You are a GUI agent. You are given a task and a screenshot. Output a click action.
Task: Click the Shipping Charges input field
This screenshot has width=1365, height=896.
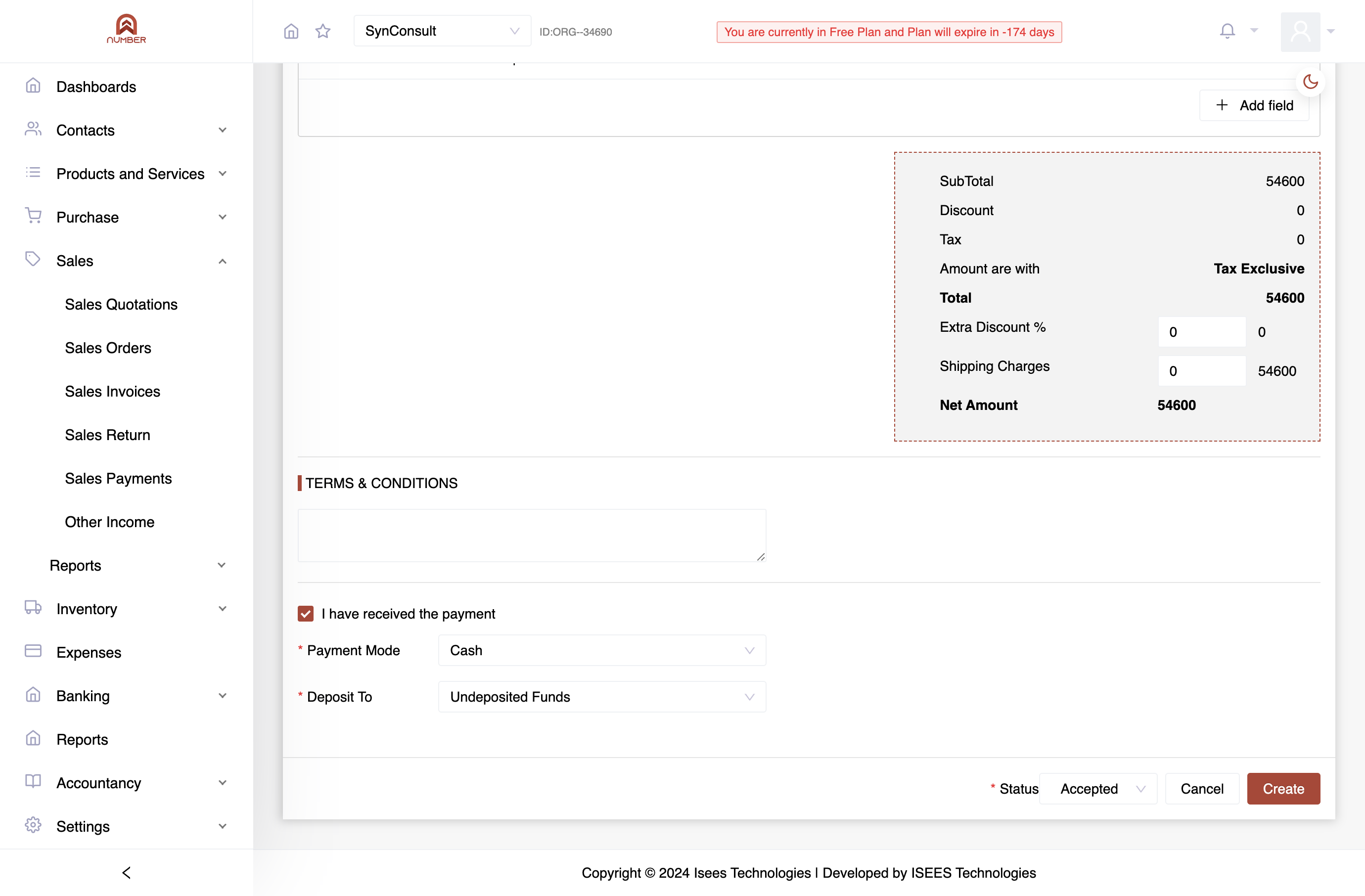coord(1201,371)
